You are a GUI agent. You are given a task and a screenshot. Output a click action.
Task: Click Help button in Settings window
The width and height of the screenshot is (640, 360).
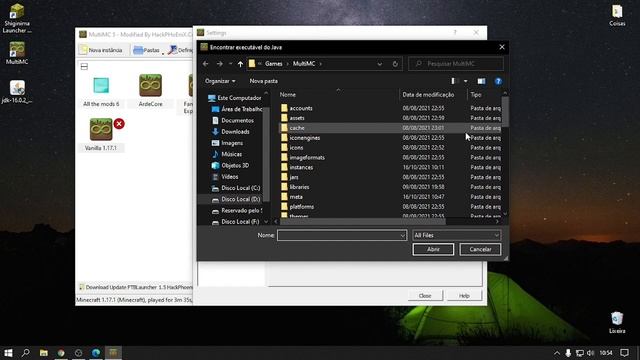point(464,296)
